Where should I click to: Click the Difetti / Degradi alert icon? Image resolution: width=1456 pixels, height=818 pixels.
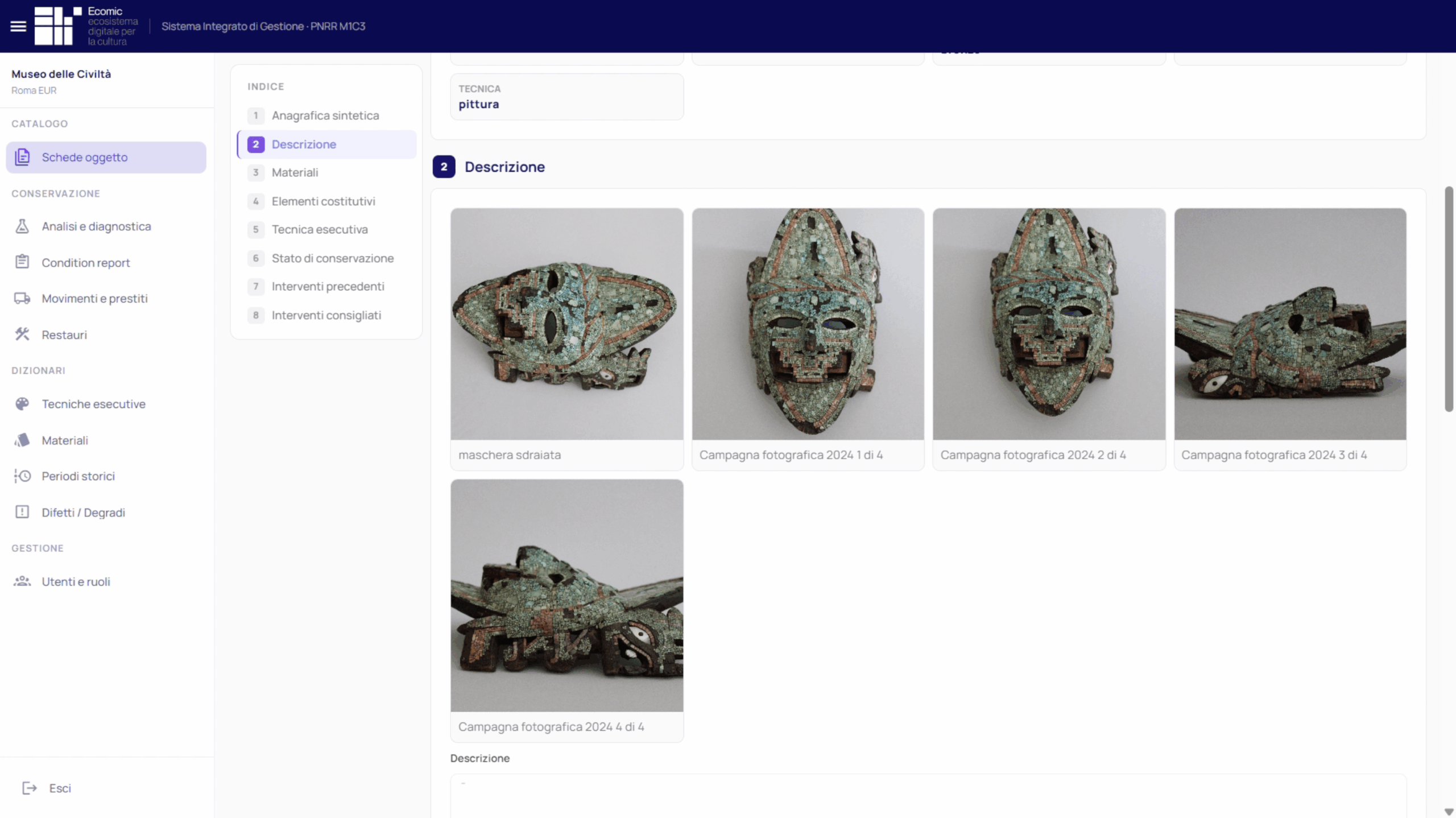click(x=22, y=512)
